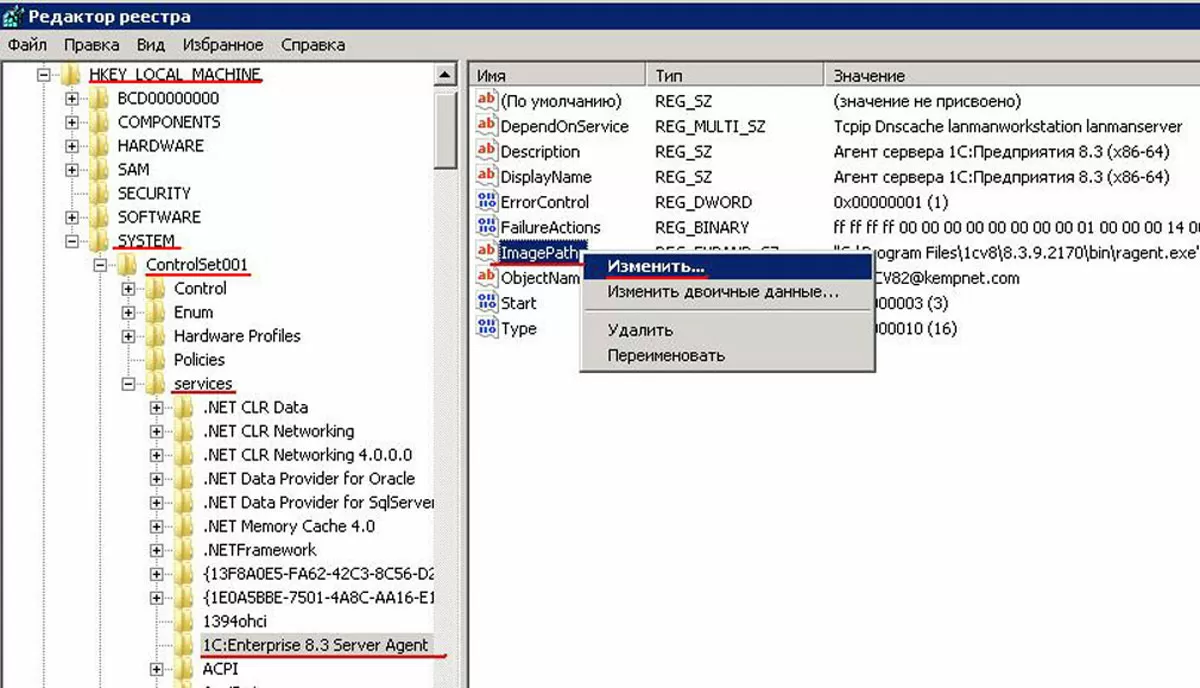Collapse the ControlSet001 key
Viewport: 1200px width, 688px height.
tap(100, 265)
